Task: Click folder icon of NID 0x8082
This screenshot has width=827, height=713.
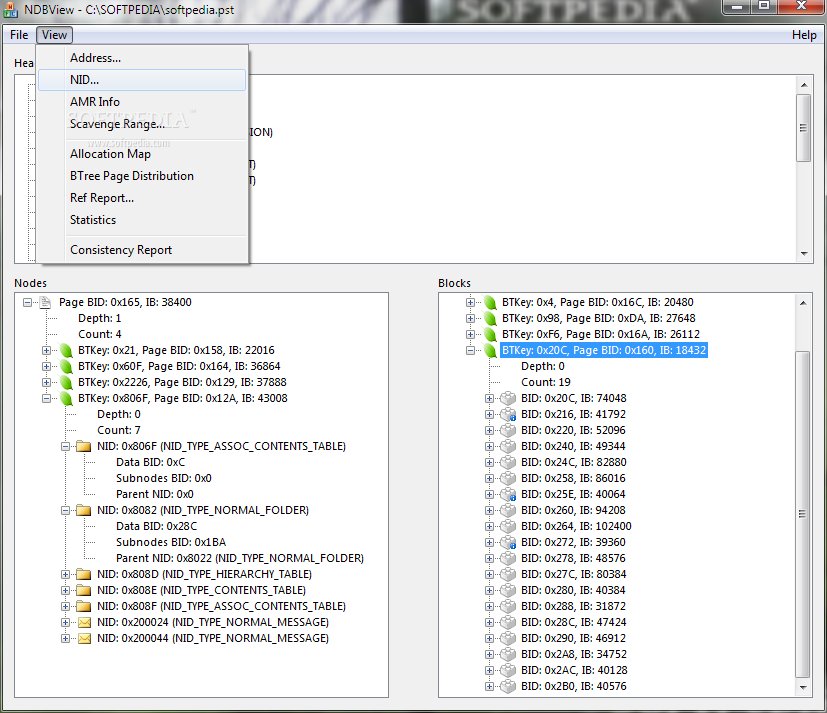Action: [x=84, y=510]
